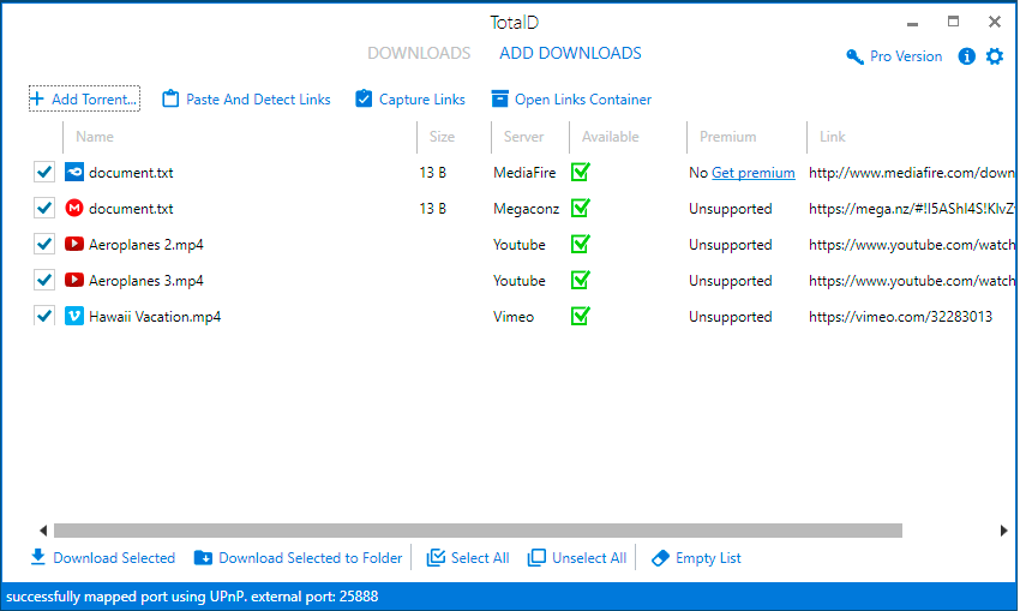1020x611 pixels.
Task: Click green available checkmark for Megaconz row
Action: (580, 208)
